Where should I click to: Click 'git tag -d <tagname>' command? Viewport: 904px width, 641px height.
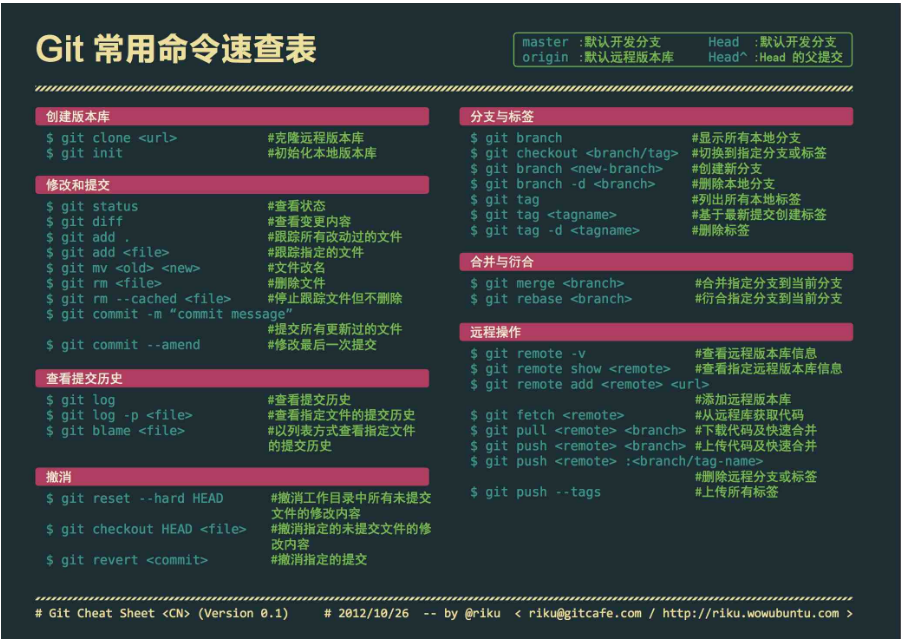click(555, 231)
